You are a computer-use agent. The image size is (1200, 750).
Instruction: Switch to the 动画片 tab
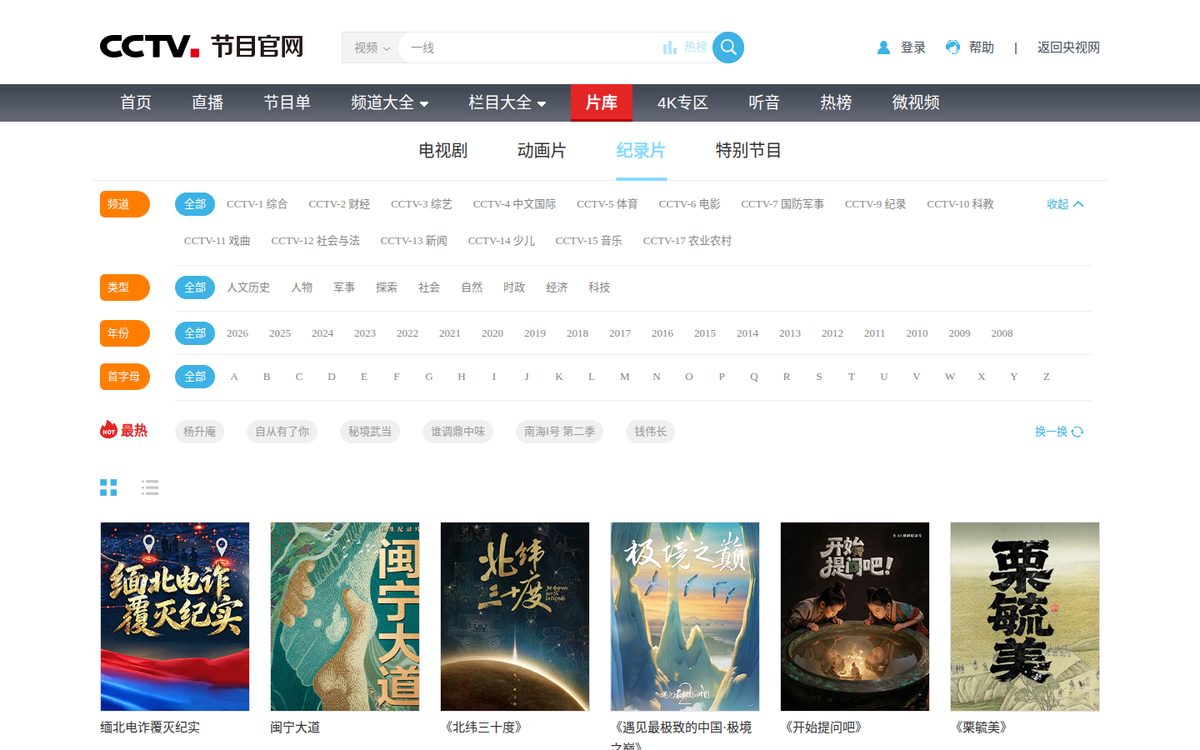(542, 151)
